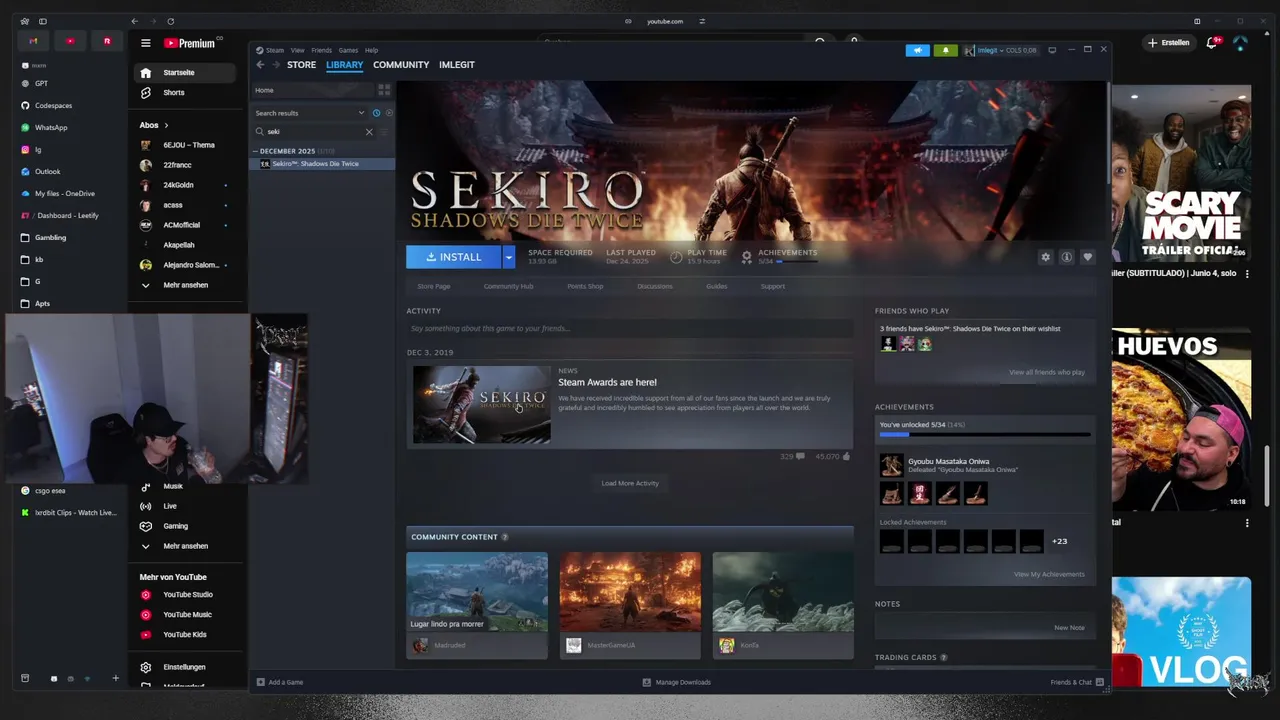
Task: Open the Discussions link
Action: (655, 286)
